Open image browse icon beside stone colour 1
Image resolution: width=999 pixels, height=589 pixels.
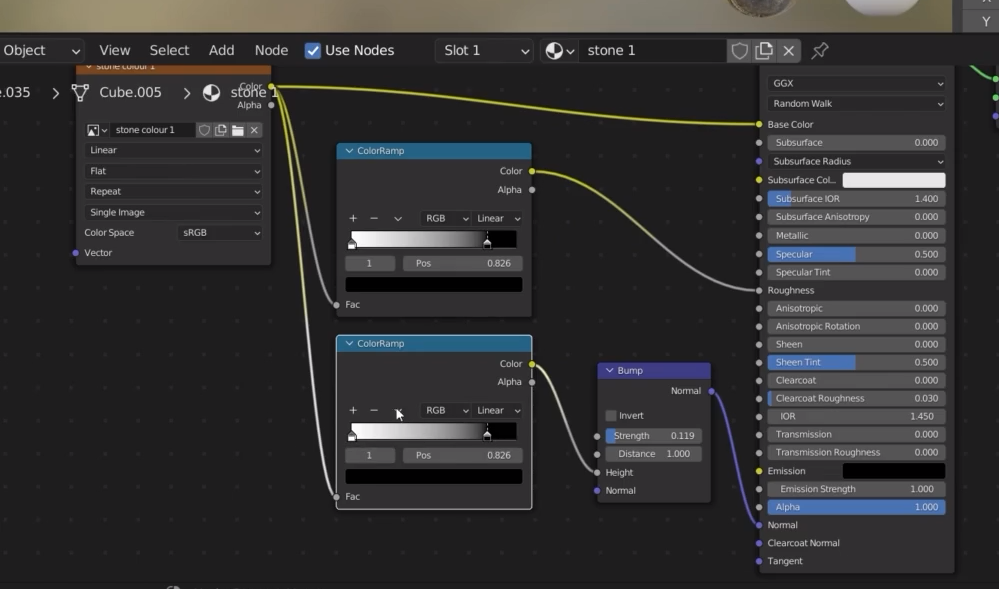97,130
